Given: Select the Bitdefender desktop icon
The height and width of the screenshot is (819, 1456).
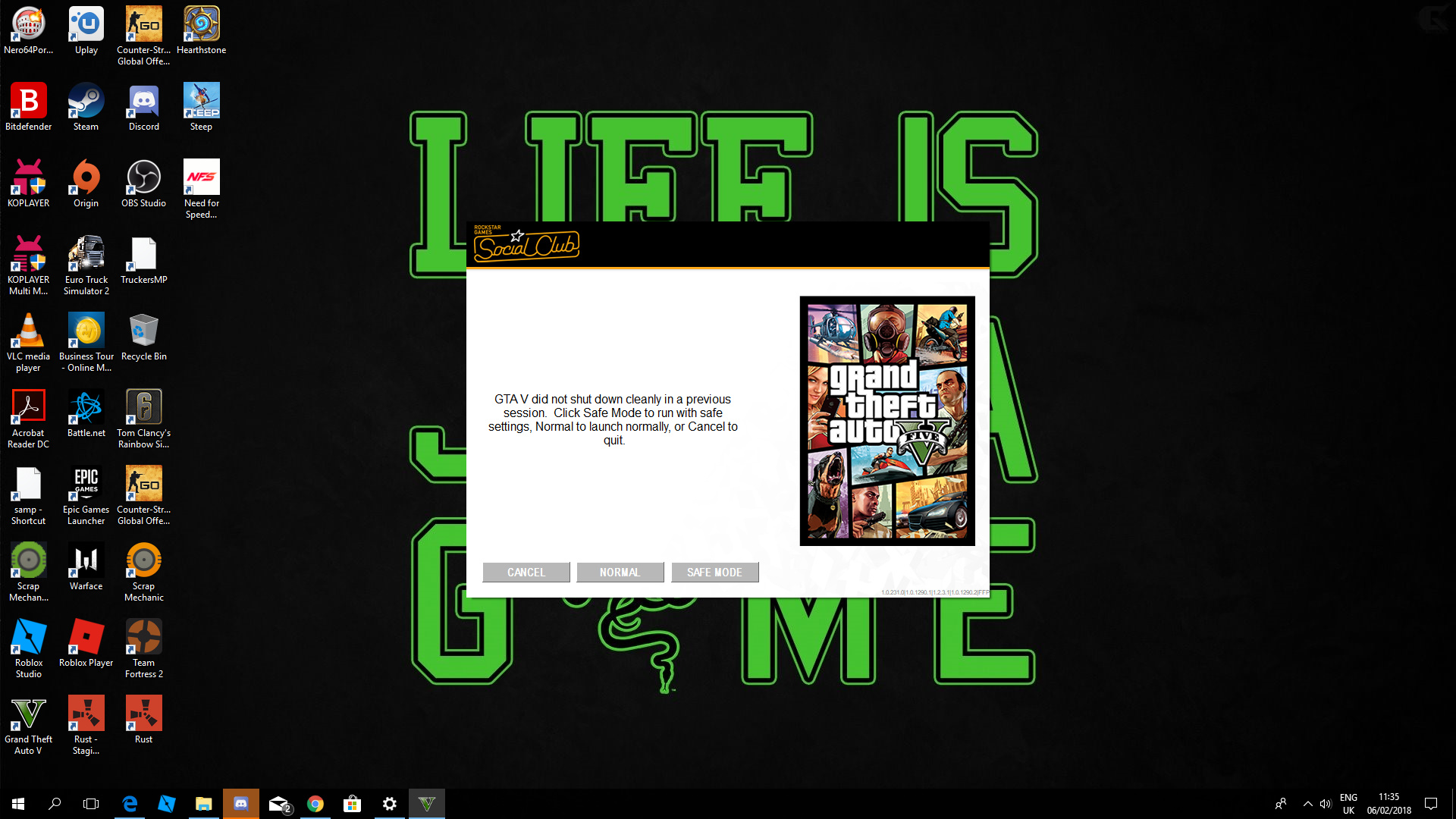Looking at the screenshot, I should coord(29,108).
